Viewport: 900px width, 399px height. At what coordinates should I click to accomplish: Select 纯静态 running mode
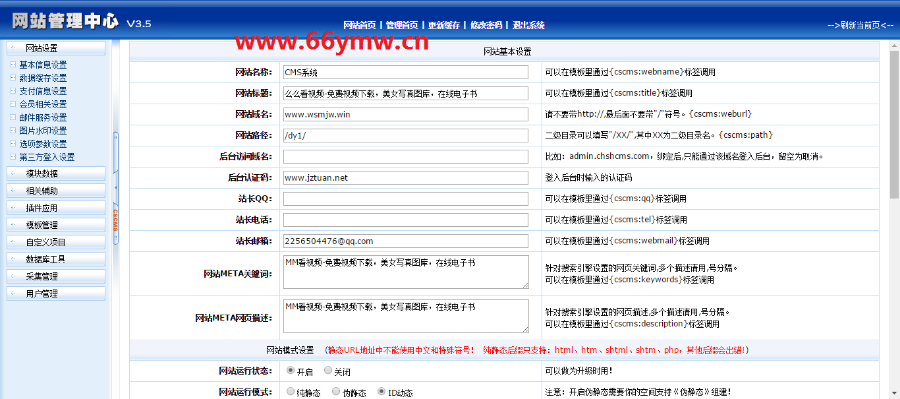click(290, 392)
